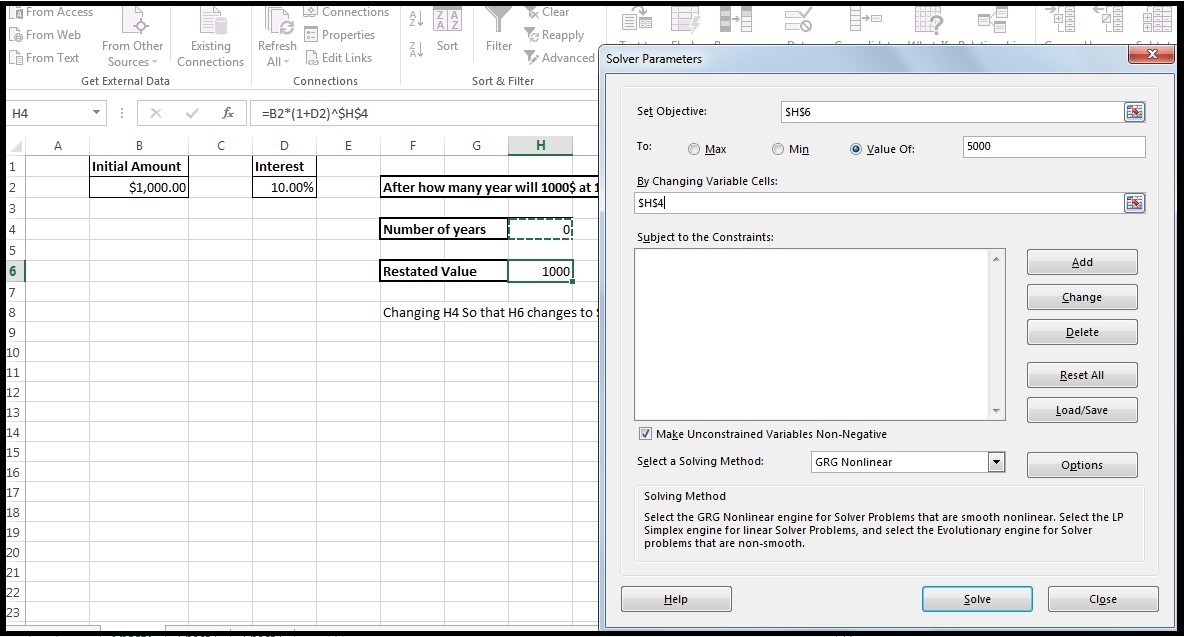Select the Value Of radio button
Viewport: 1184px width, 637px height.
(x=856, y=149)
